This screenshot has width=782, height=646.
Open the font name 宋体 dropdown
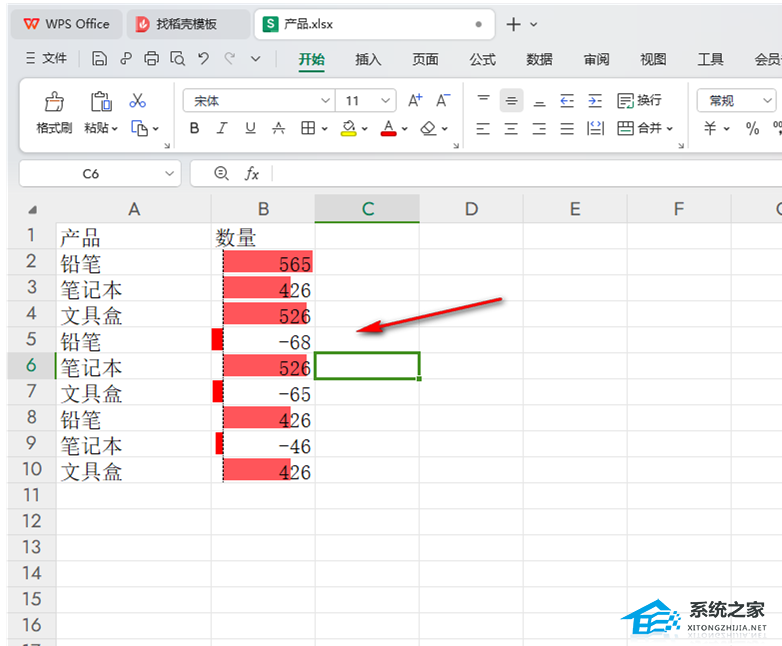coord(326,101)
